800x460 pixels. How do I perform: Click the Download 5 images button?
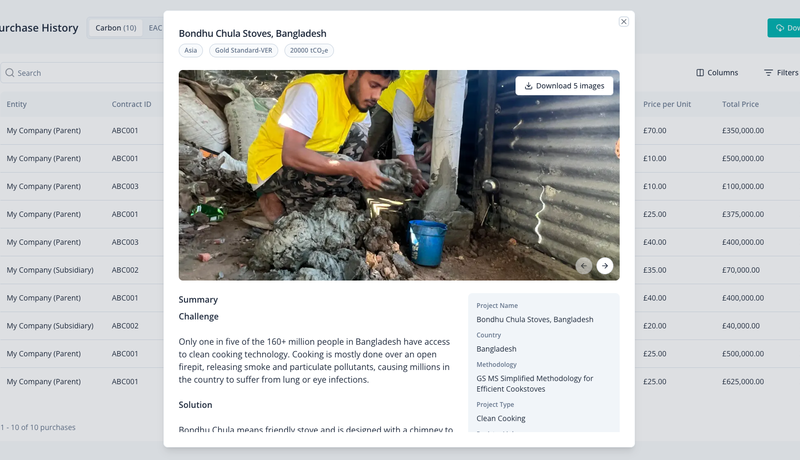[564, 86]
